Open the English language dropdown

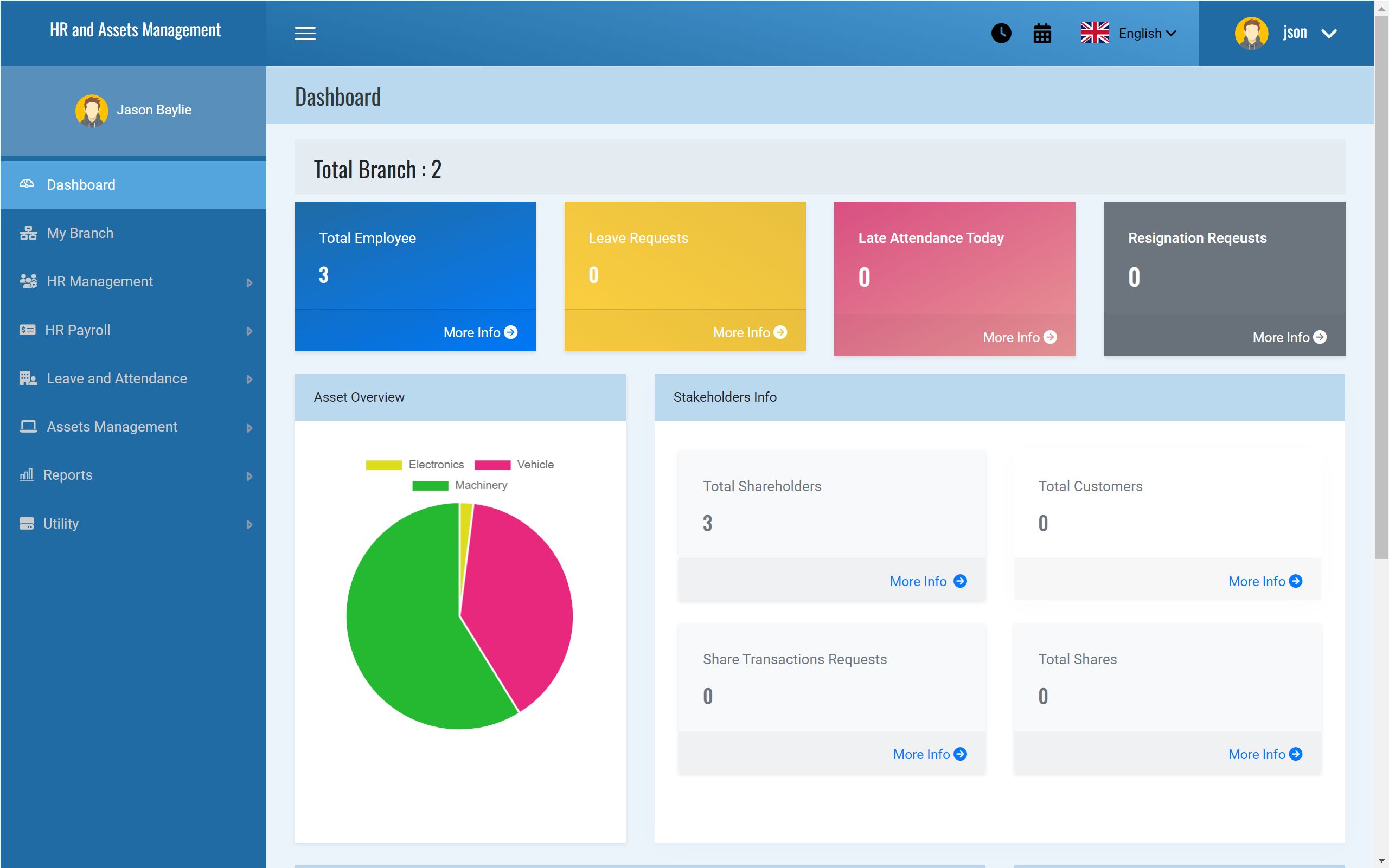pos(1147,33)
